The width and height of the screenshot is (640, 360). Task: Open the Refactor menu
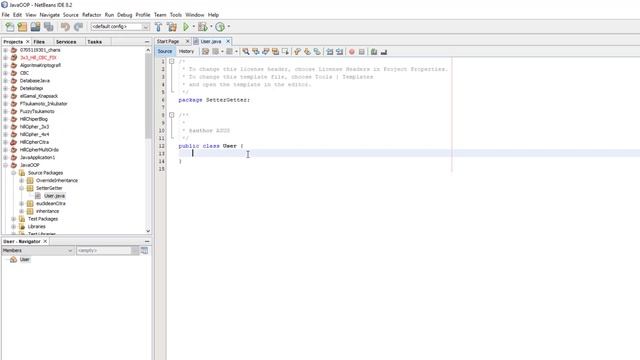(91, 15)
